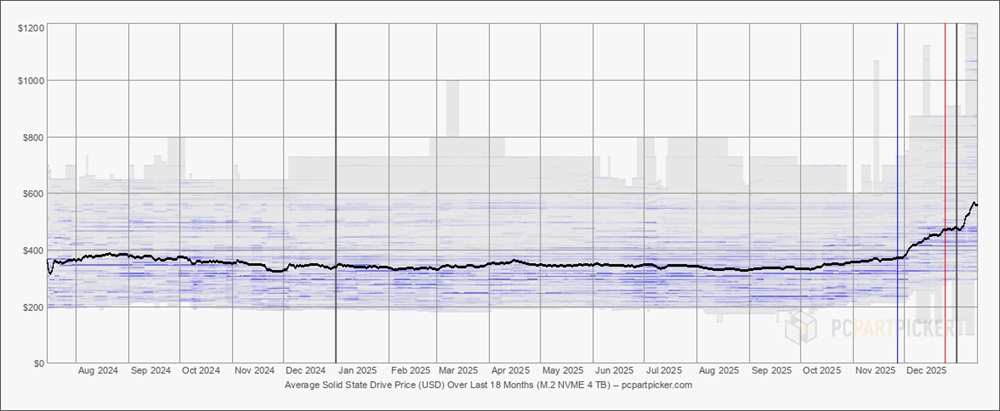Select the $400 y-axis label
The image size is (1000, 411).
tap(31, 250)
